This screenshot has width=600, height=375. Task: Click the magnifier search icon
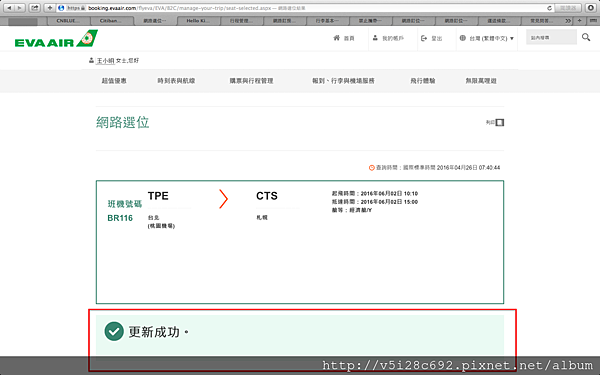tap(586, 37)
